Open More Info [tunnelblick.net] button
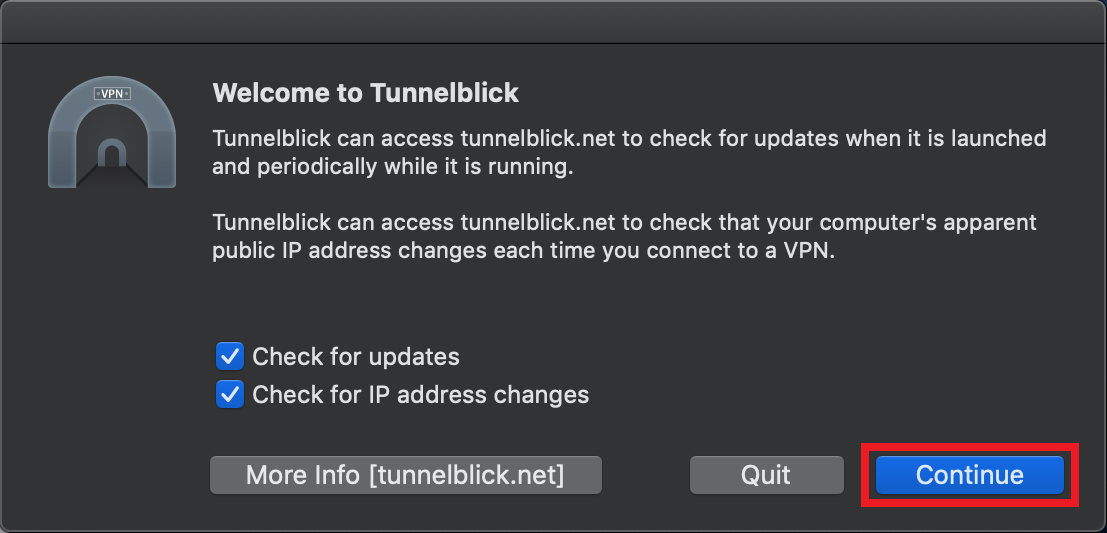The width and height of the screenshot is (1107, 533). [x=406, y=475]
